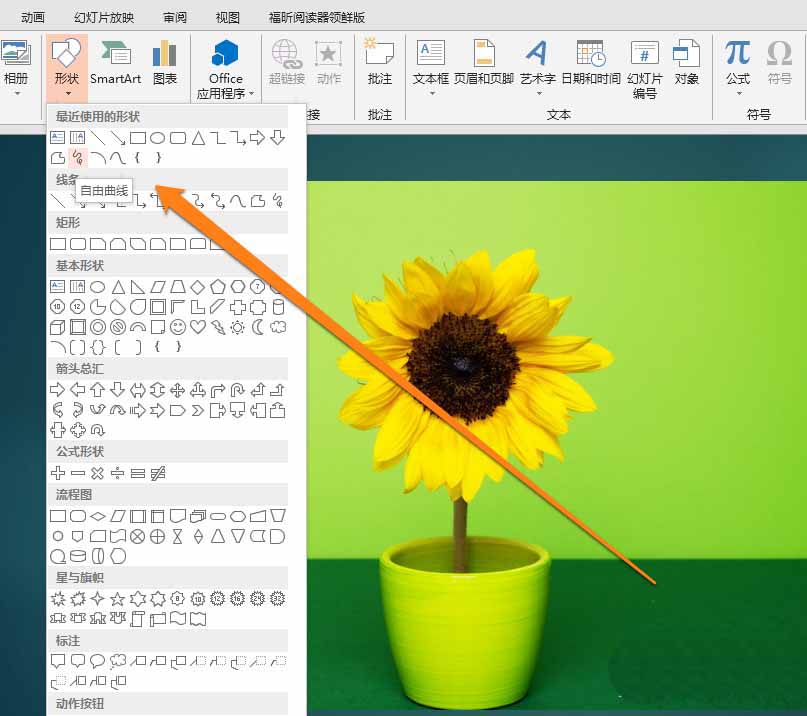The width and height of the screenshot is (807, 716).
Task: Select the freeform scribble shape in recent shapes
Action: tap(78, 158)
